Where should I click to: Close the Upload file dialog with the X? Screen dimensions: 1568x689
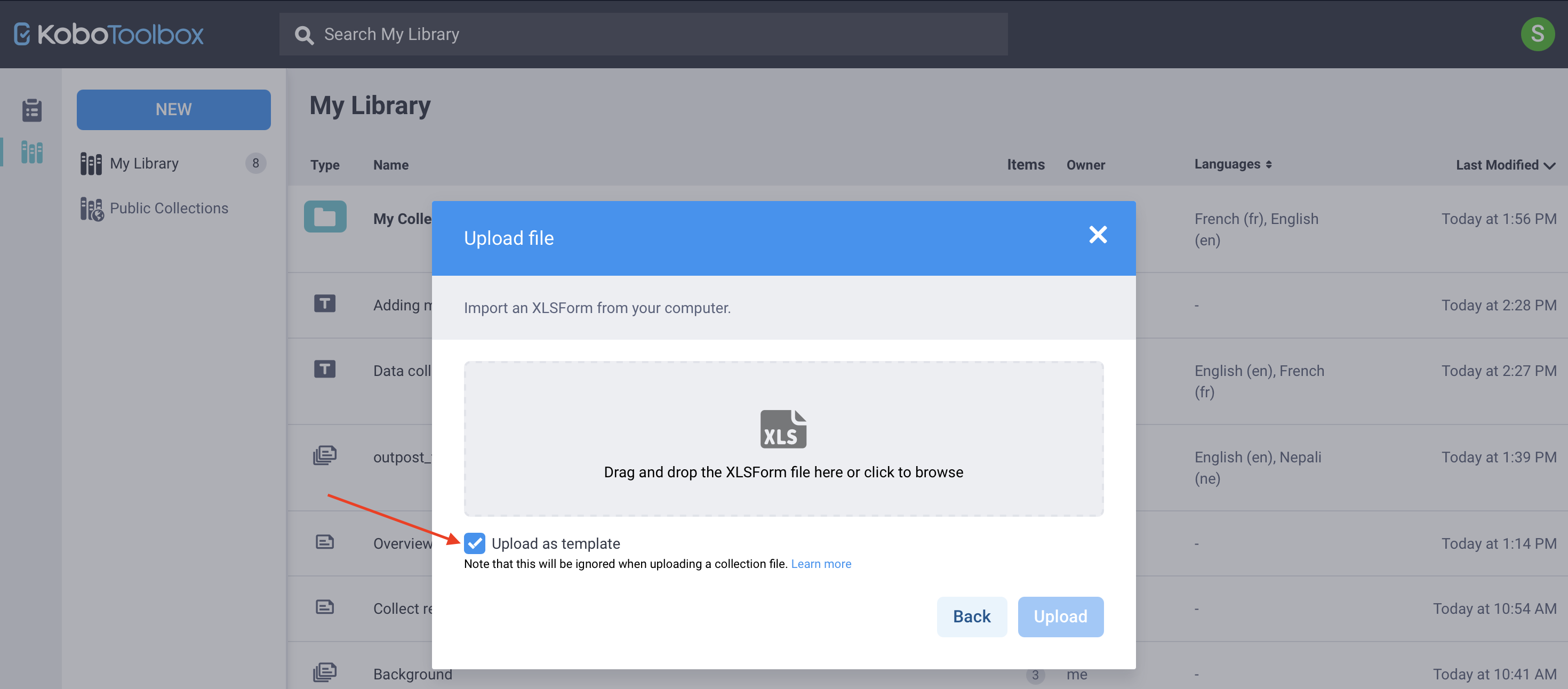point(1098,235)
